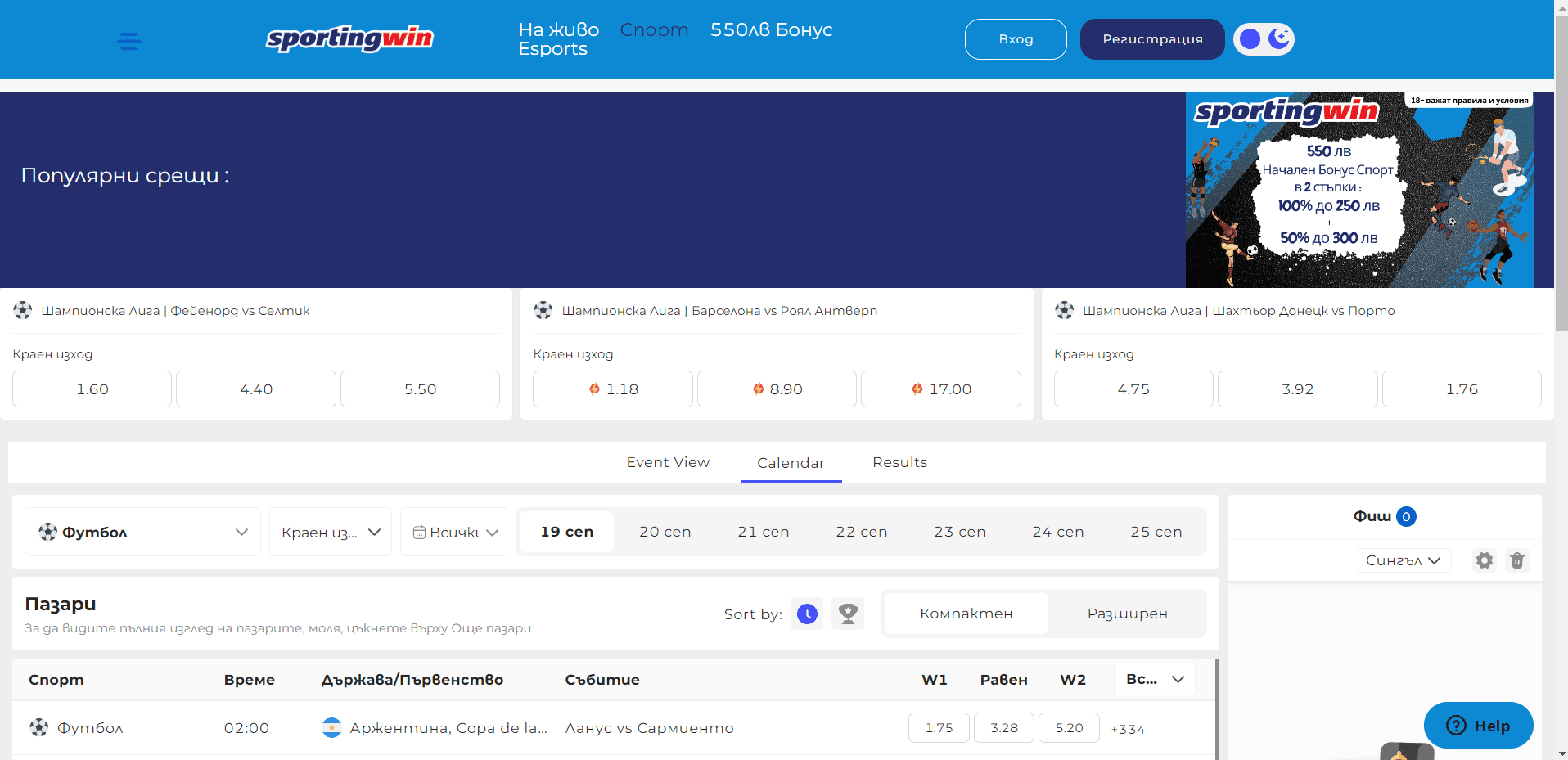The width and height of the screenshot is (1568, 760).
Task: Click the sportingwin logo in header
Action: pyautogui.click(x=349, y=38)
